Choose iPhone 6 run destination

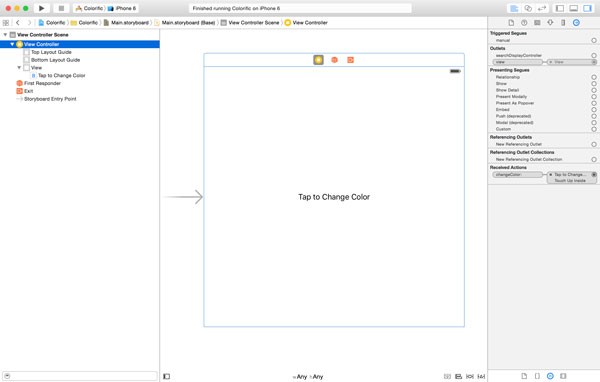(x=122, y=8)
